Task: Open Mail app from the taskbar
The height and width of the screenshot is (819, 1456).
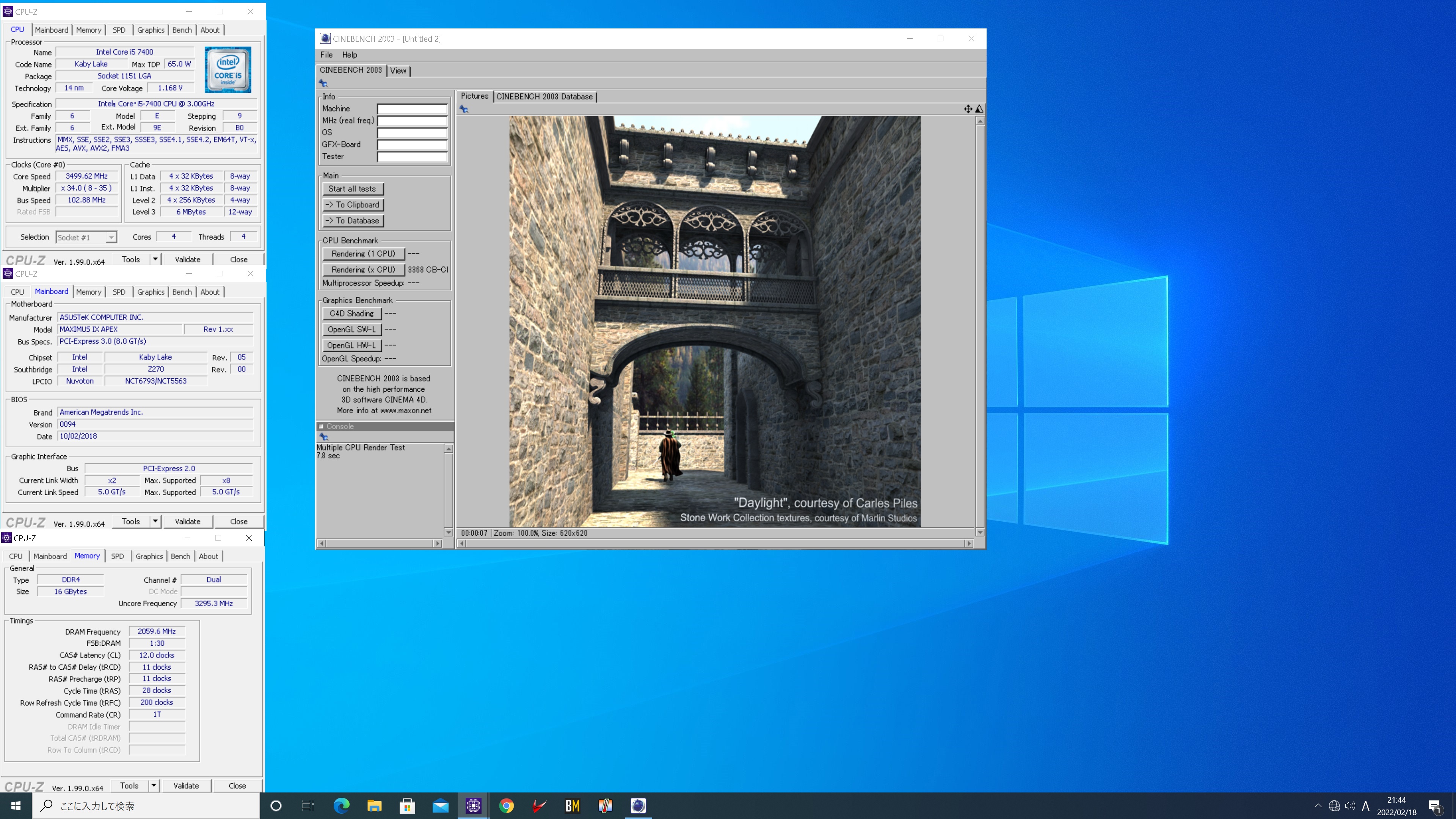Action: point(440,805)
